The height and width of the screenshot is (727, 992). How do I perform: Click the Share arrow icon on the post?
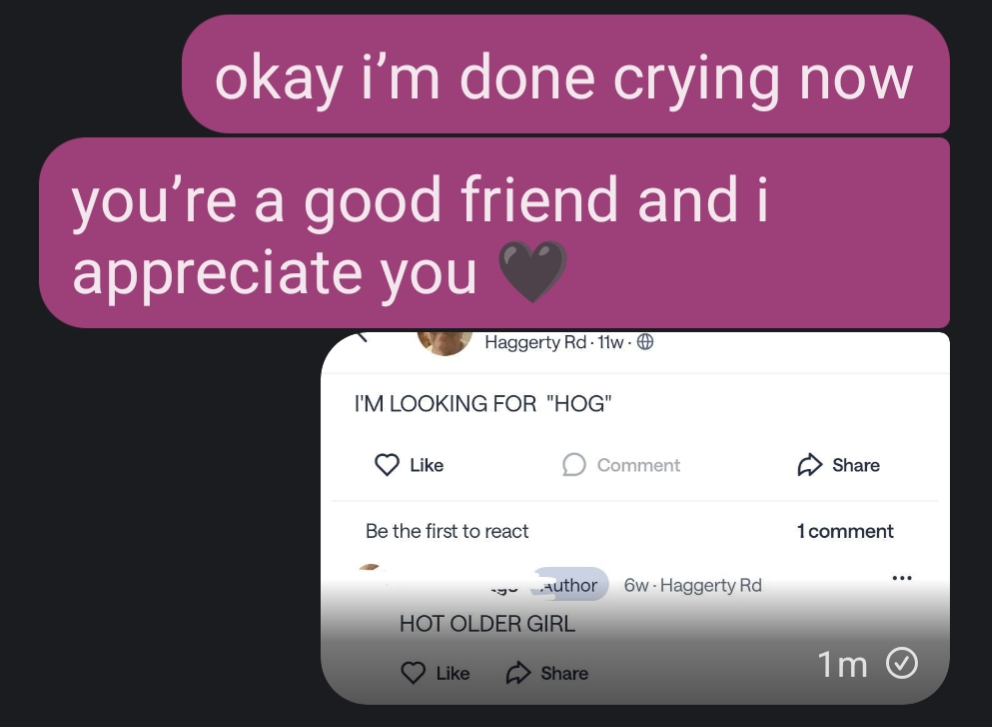pyautogui.click(x=809, y=465)
